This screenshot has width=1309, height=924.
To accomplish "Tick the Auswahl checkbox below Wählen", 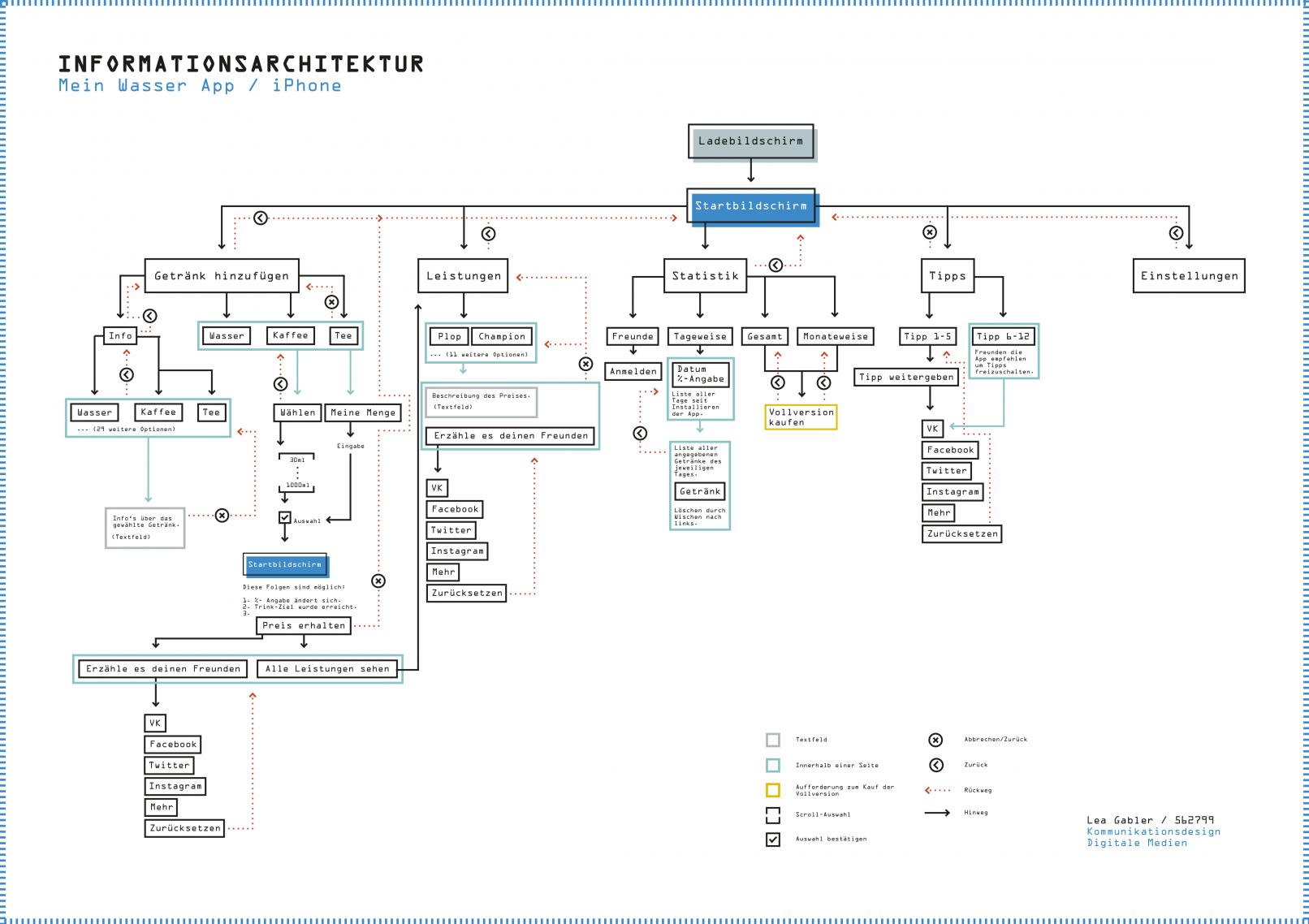I will point(285,517).
